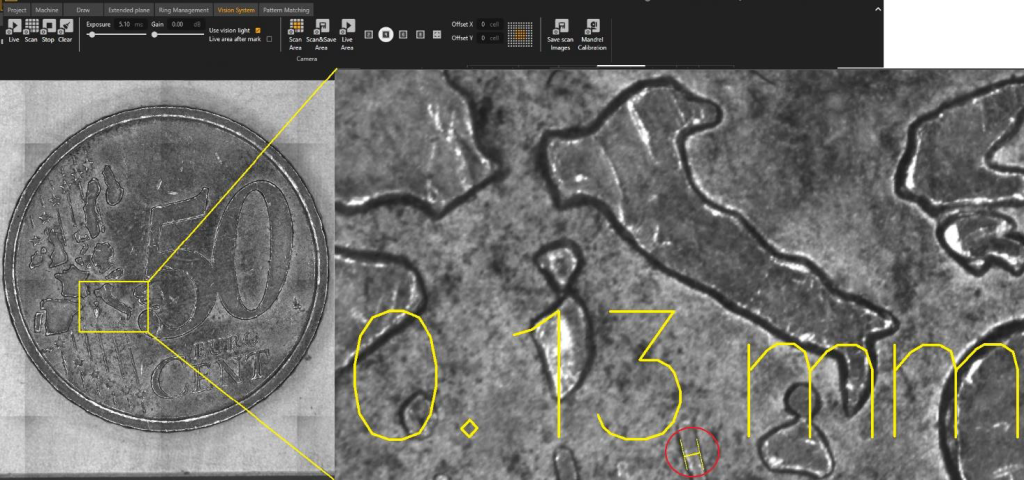Start Live Area view
Screen dimensions: 1024x480
[x=347, y=25]
